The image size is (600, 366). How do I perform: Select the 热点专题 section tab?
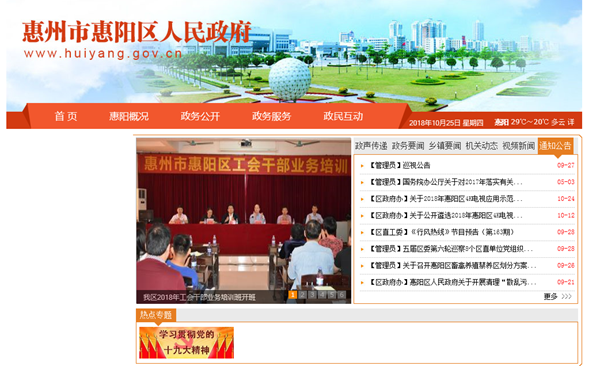click(x=156, y=315)
